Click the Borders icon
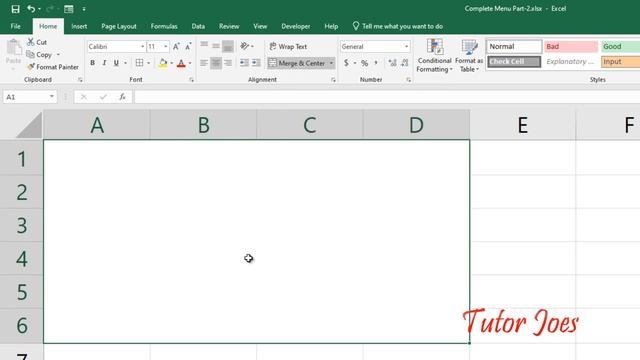Image resolution: width=640 pixels, height=360 pixels. [139, 63]
